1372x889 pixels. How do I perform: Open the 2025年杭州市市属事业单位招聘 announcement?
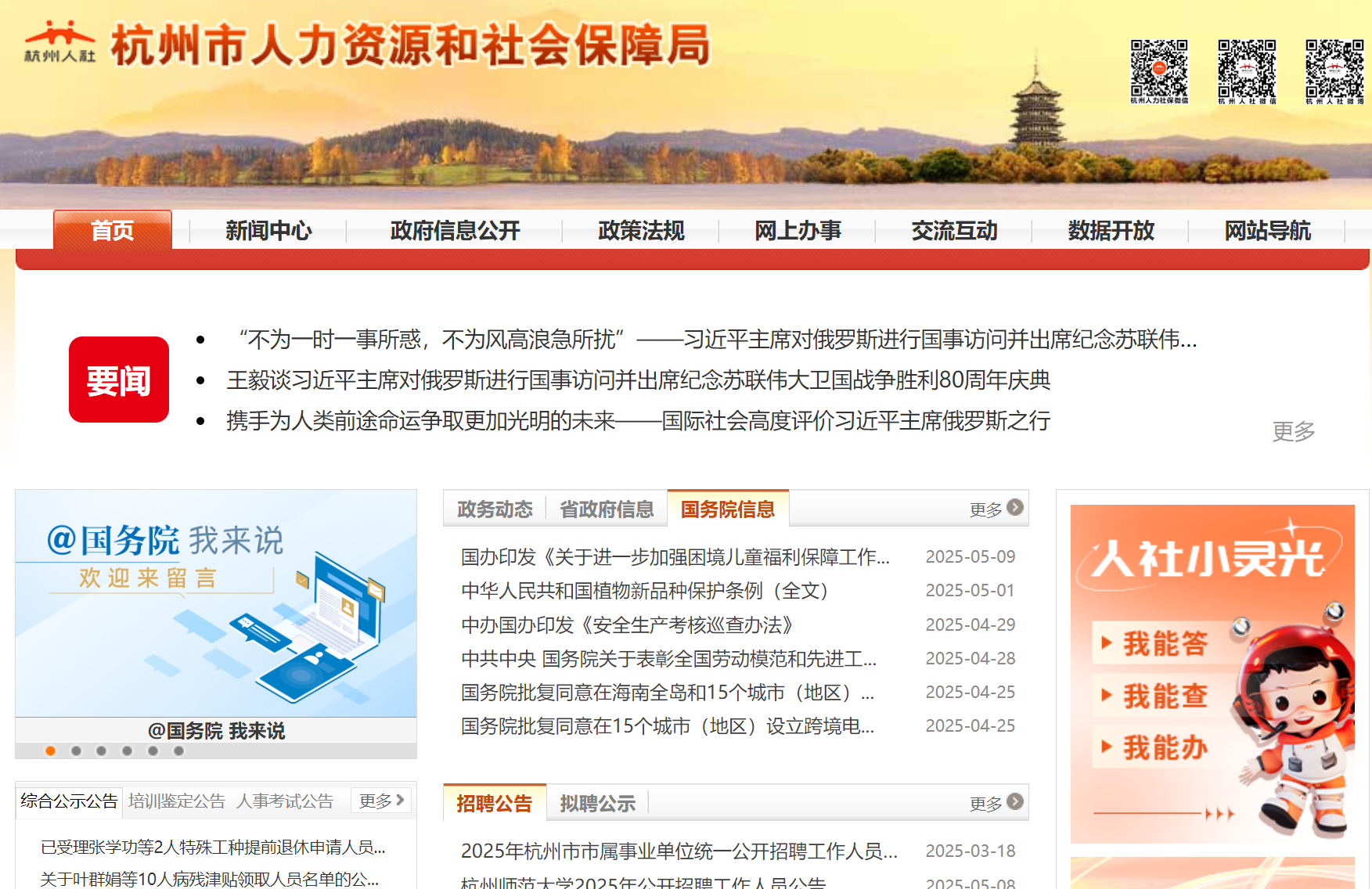679,851
